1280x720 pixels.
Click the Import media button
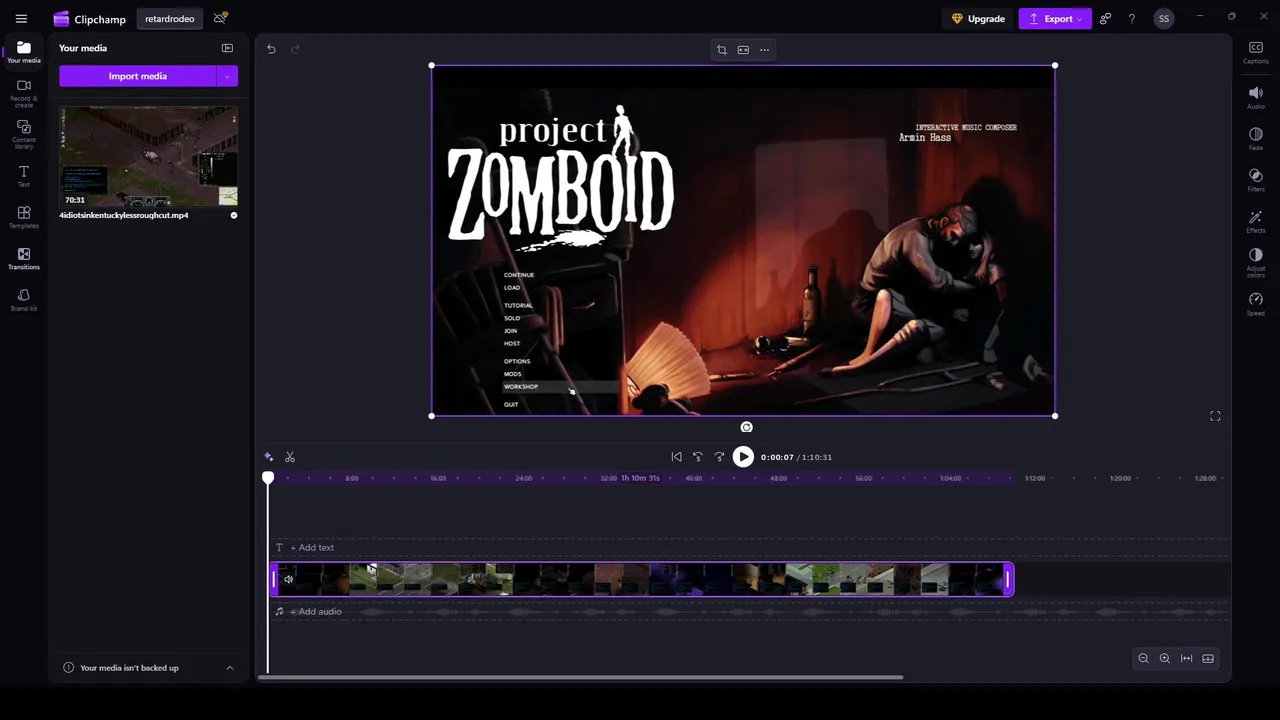(137, 76)
